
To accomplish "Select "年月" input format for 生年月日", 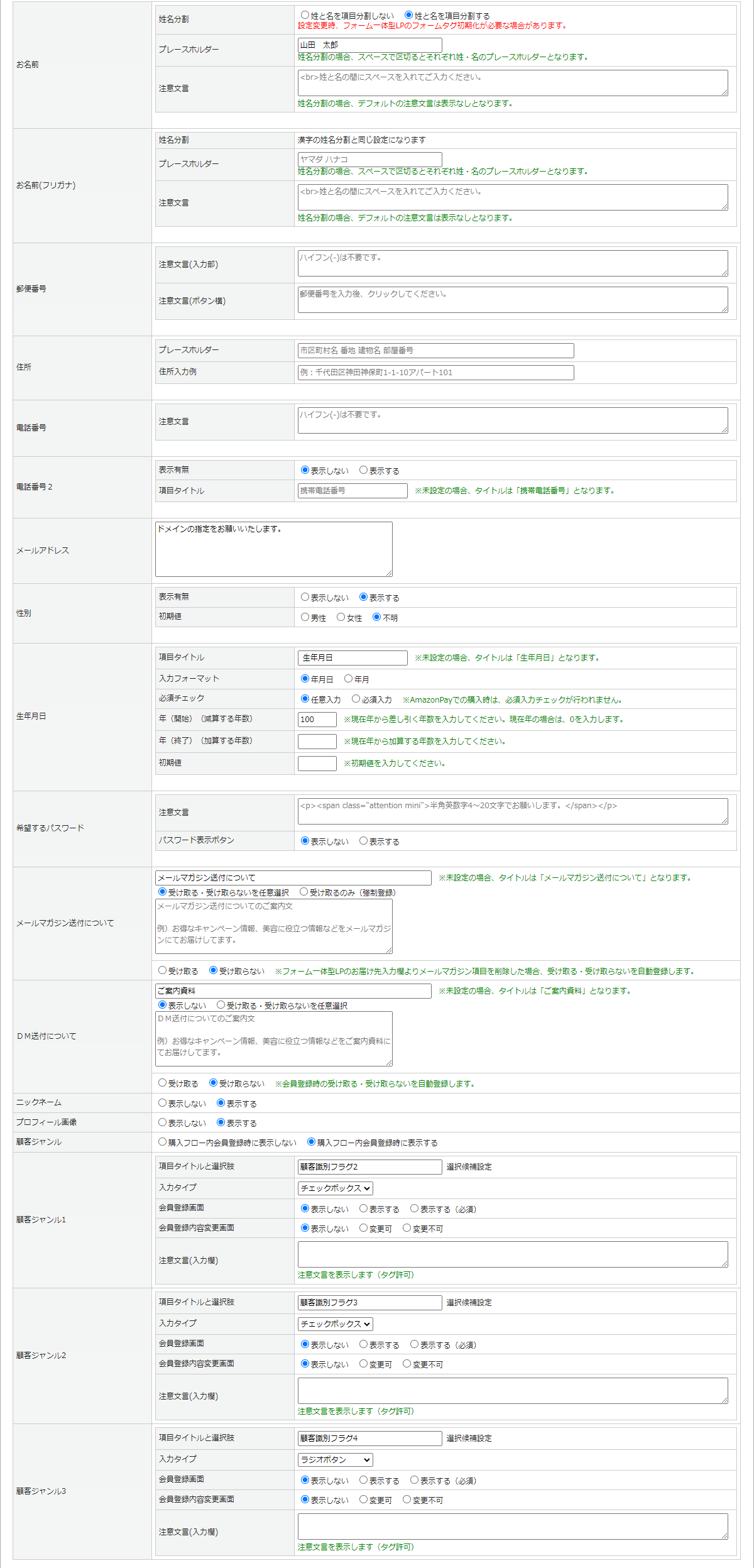I will pos(348,679).
